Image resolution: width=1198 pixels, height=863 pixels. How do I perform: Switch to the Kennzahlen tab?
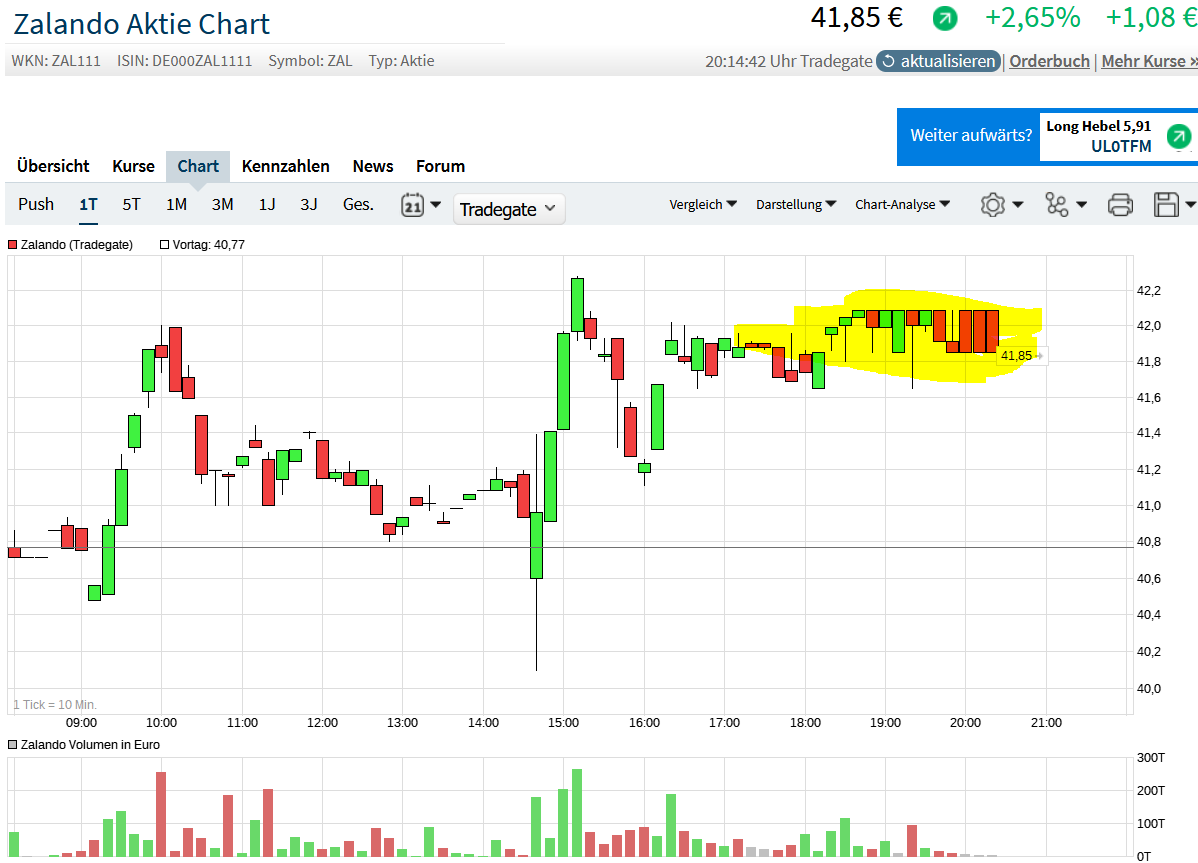point(285,166)
